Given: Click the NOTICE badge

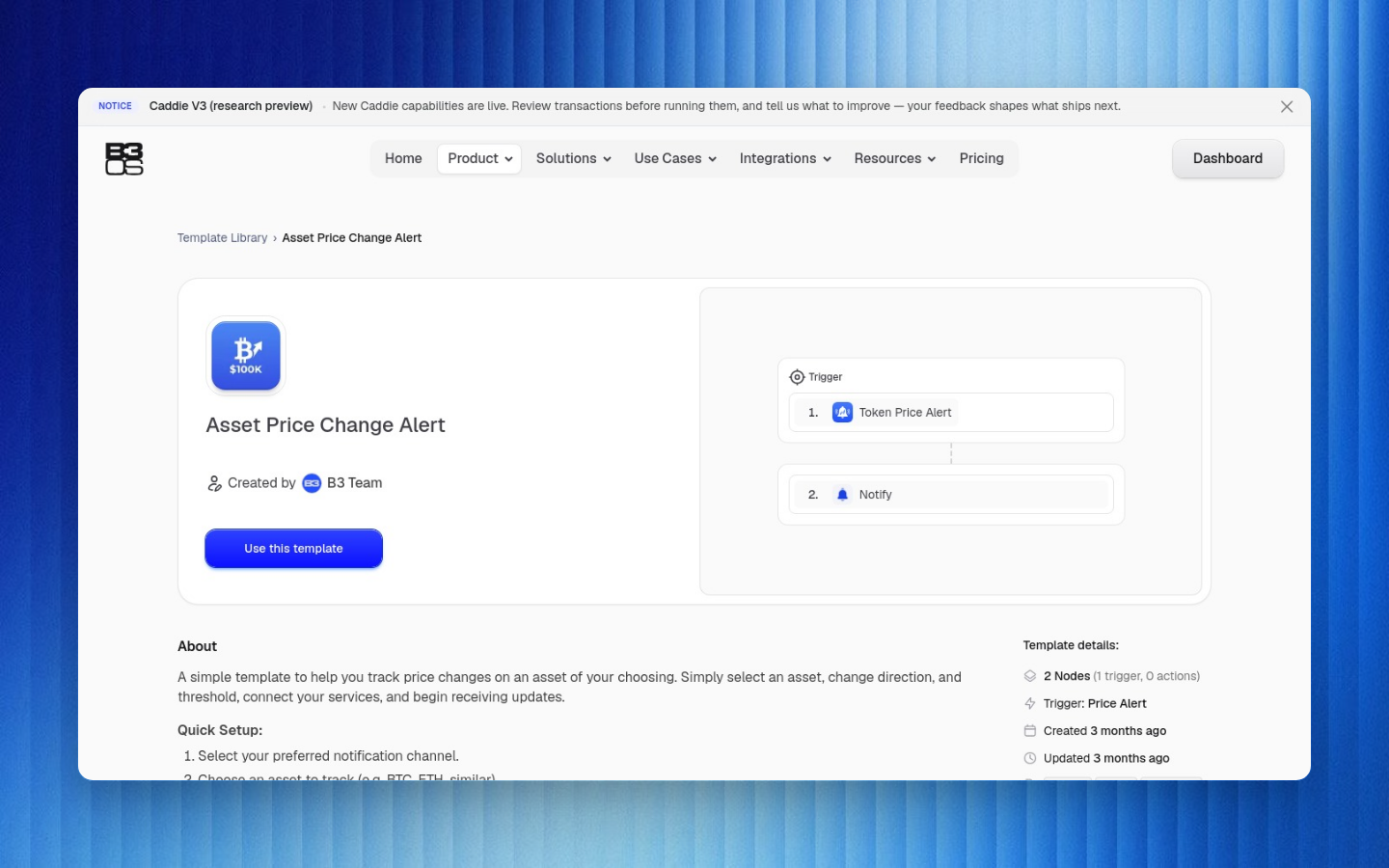Looking at the screenshot, I should tap(115, 106).
